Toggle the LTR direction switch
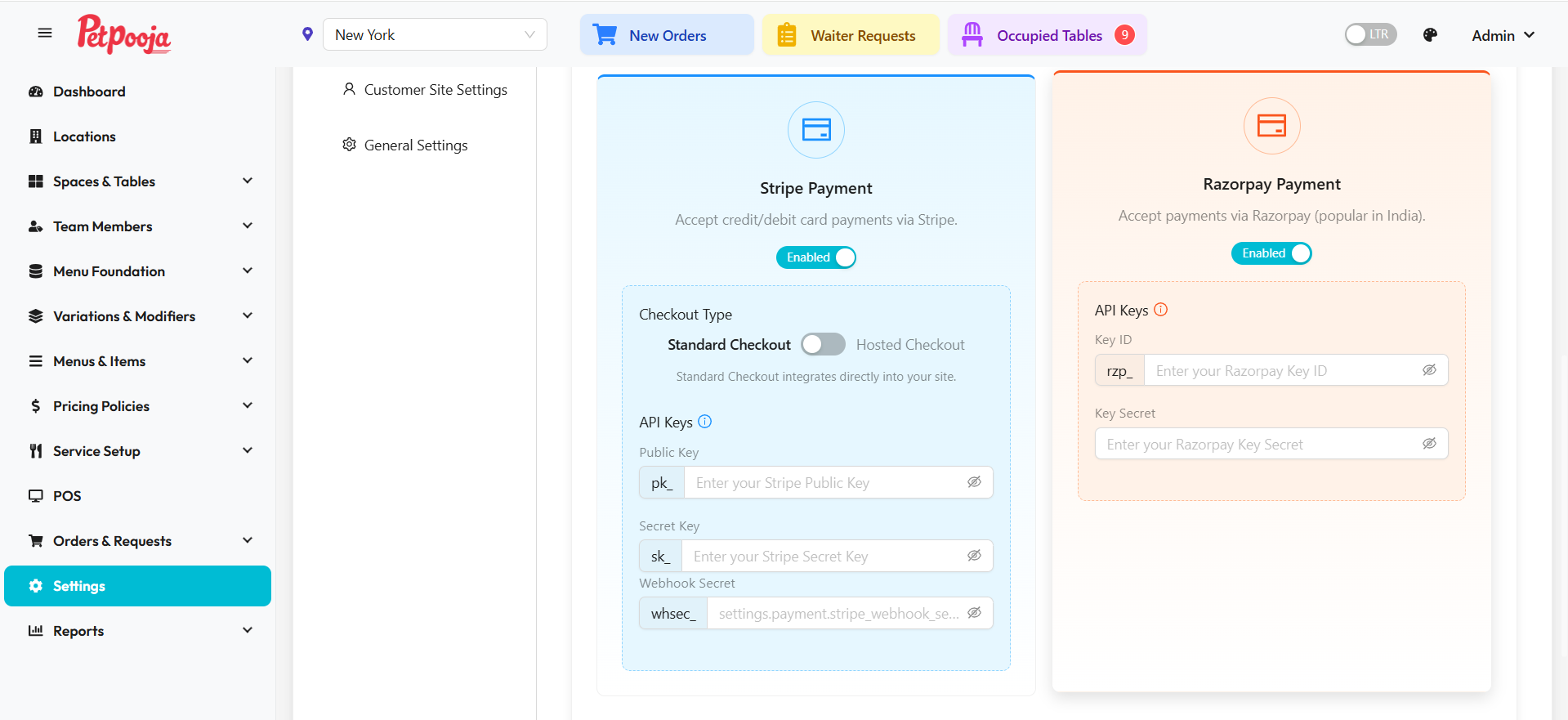 (x=1371, y=34)
